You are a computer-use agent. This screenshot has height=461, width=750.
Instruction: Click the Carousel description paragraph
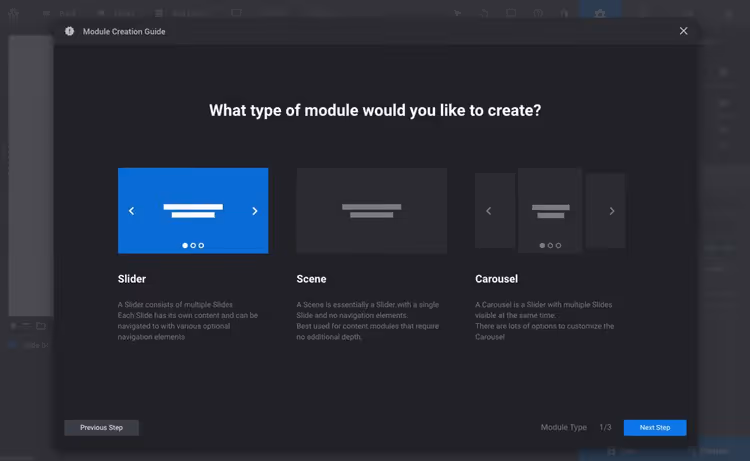(x=545, y=320)
